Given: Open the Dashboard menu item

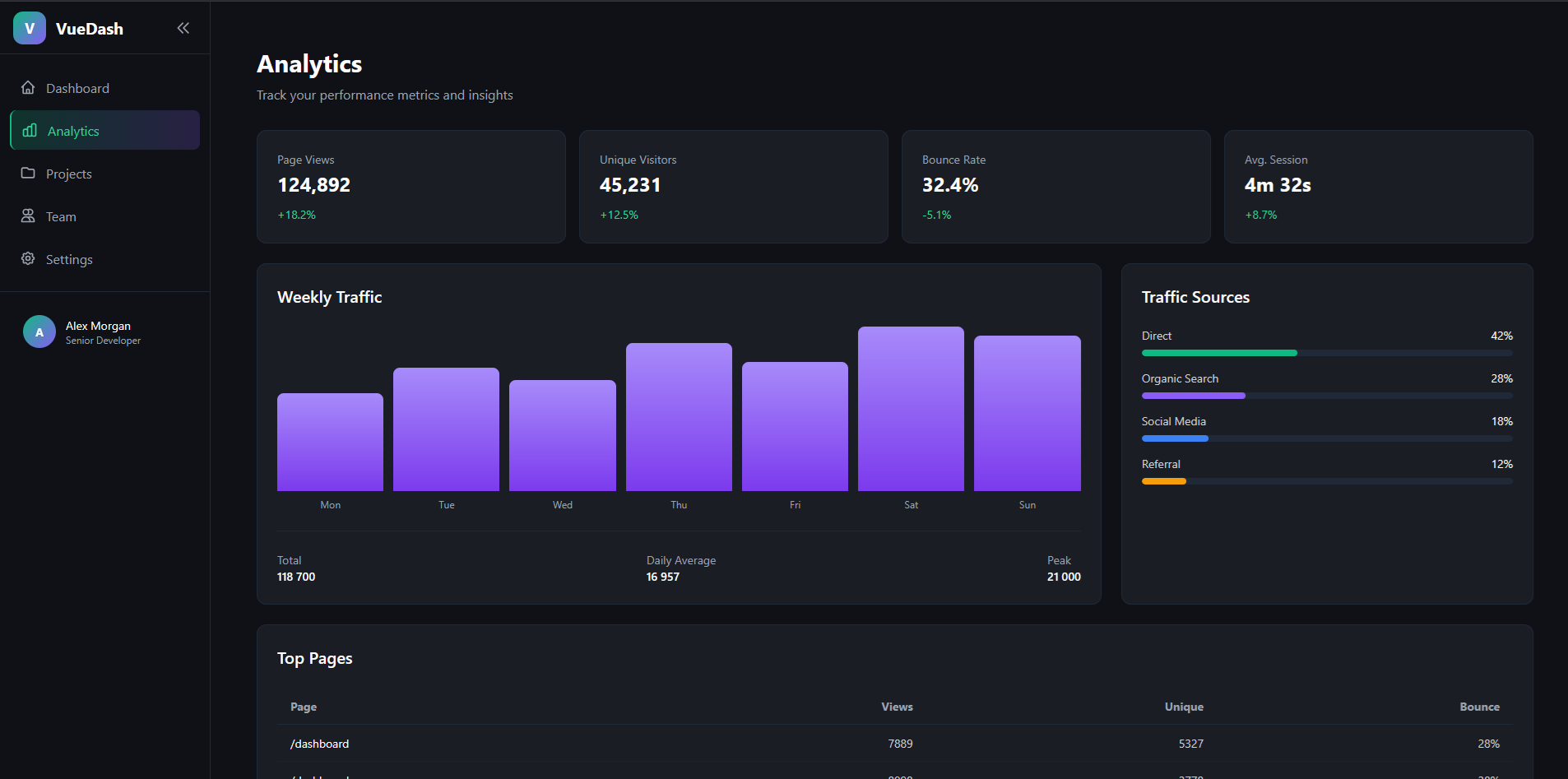Looking at the screenshot, I should pos(105,88).
